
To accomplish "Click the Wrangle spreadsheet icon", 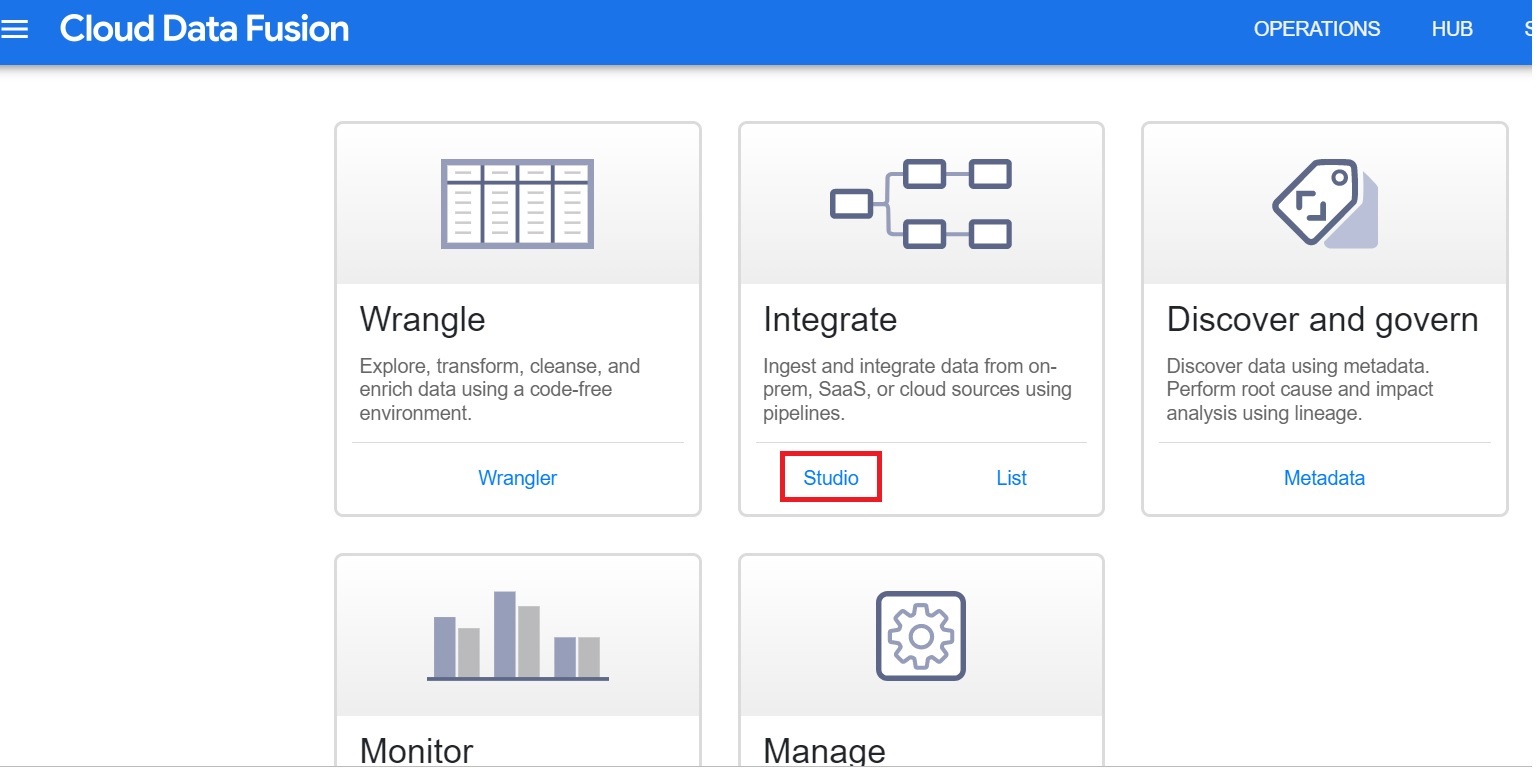I will pos(517,202).
